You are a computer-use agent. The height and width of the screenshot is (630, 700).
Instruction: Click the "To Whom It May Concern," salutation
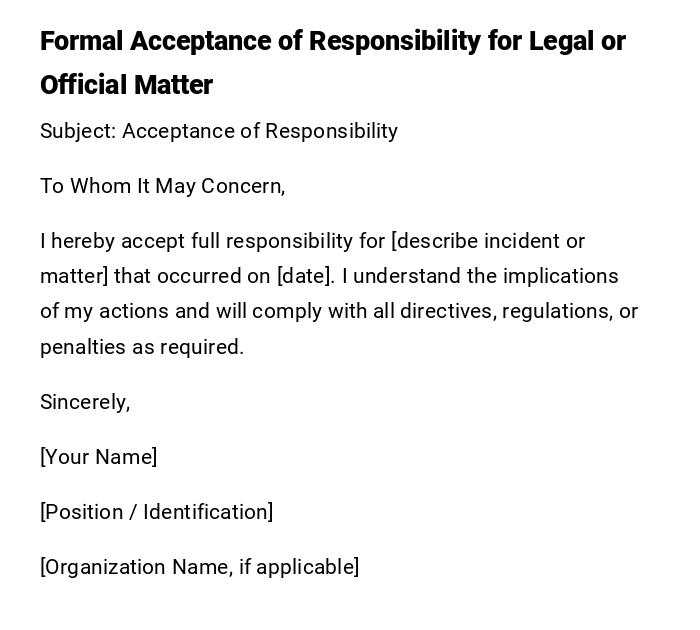click(163, 186)
